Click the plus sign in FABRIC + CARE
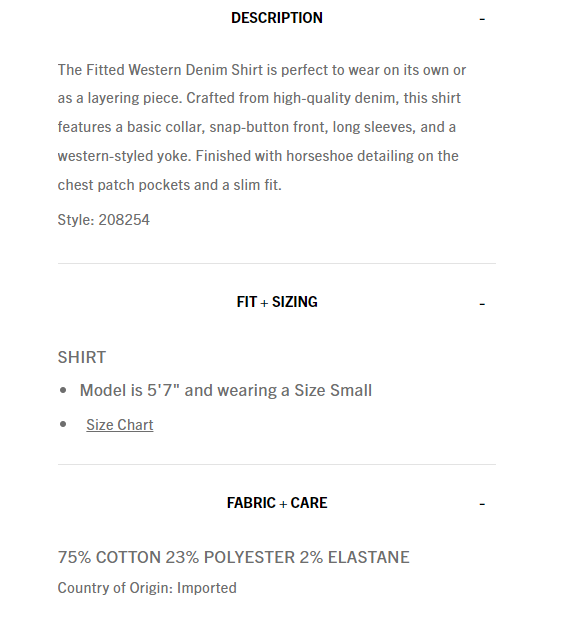Viewport: 573px width, 621px height. 283,504
